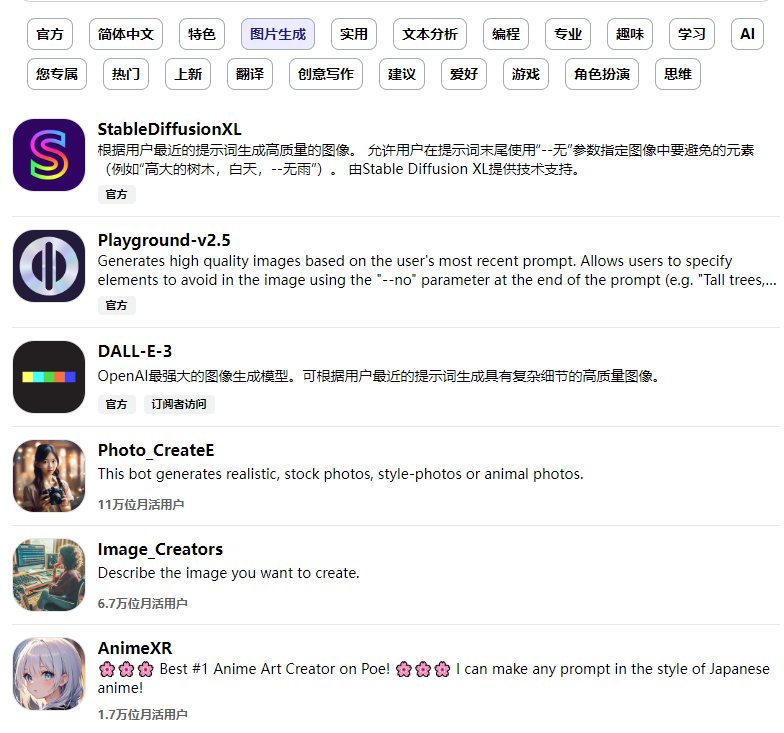Switch to the 实用 category
784x733 pixels.
point(354,34)
